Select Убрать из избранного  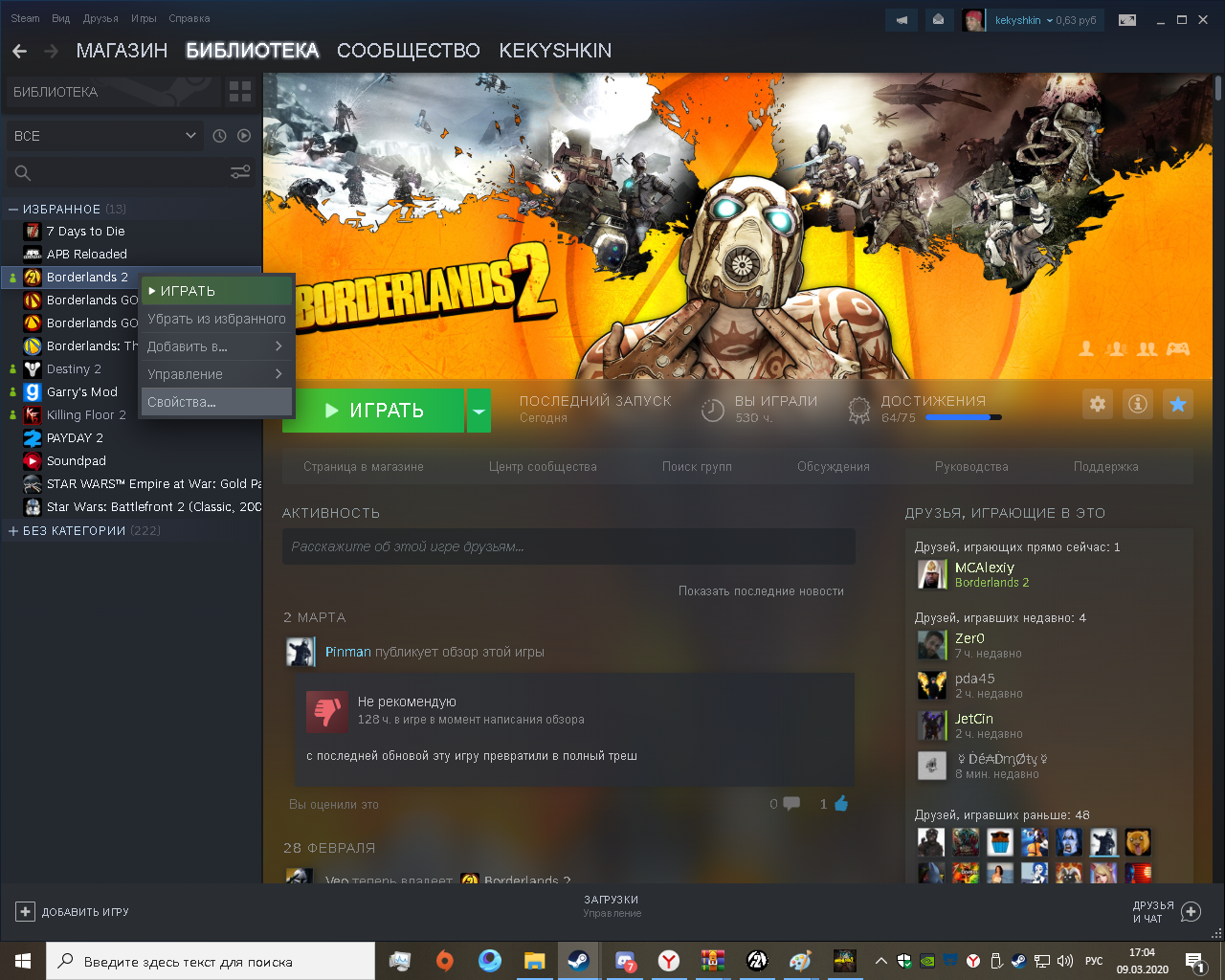tap(216, 319)
